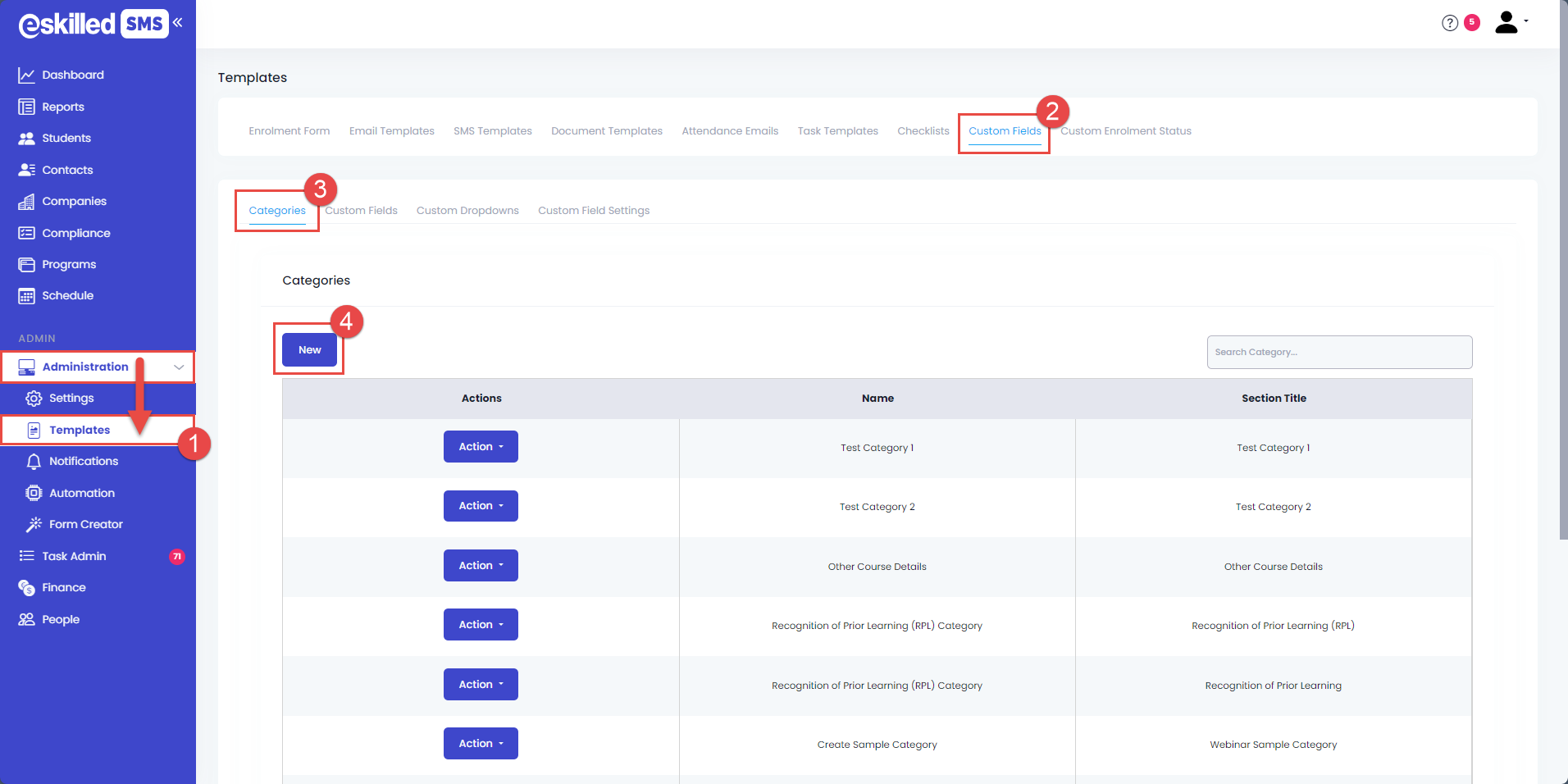The image size is (1568, 784).
Task: Open Action dropdown for Recognition of Prior Learning (RPL) row
Action: (481, 625)
